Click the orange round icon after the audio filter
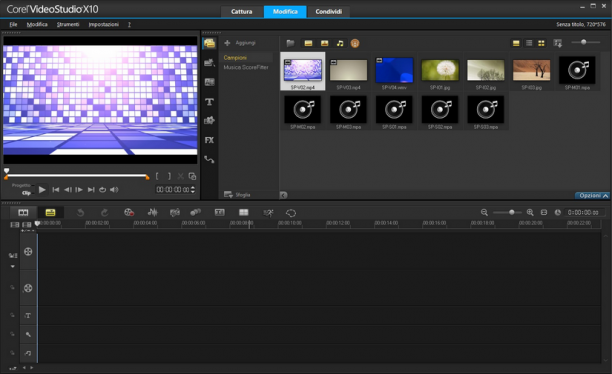This screenshot has width=612, height=374. [355, 43]
